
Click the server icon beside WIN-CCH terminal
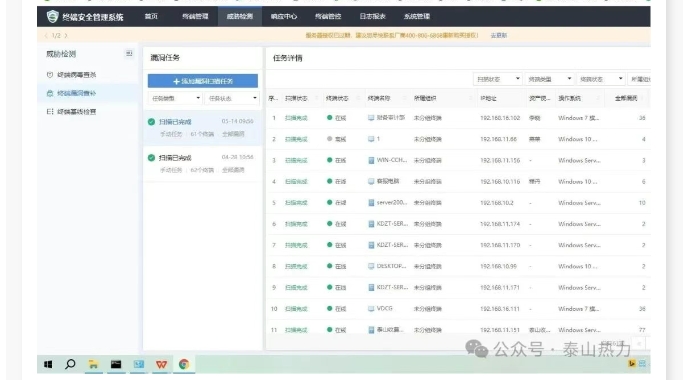pos(371,160)
